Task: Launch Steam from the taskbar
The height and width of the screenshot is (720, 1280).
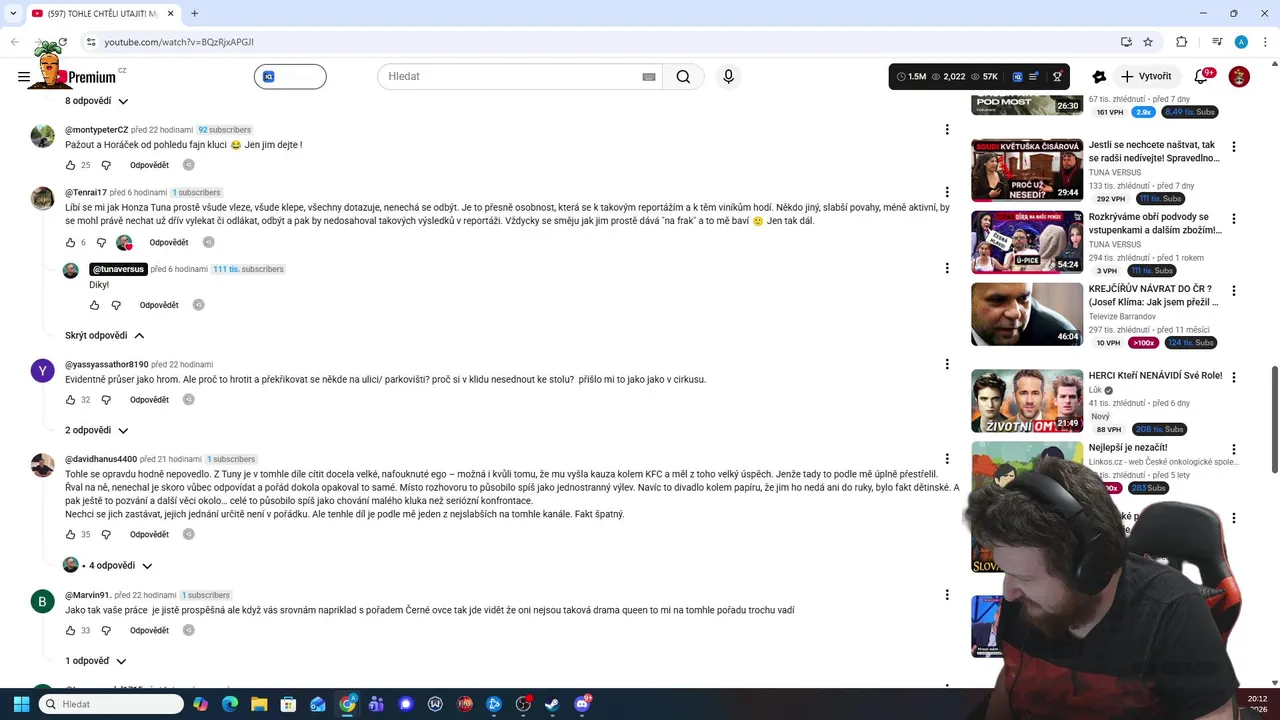Action: point(552,704)
